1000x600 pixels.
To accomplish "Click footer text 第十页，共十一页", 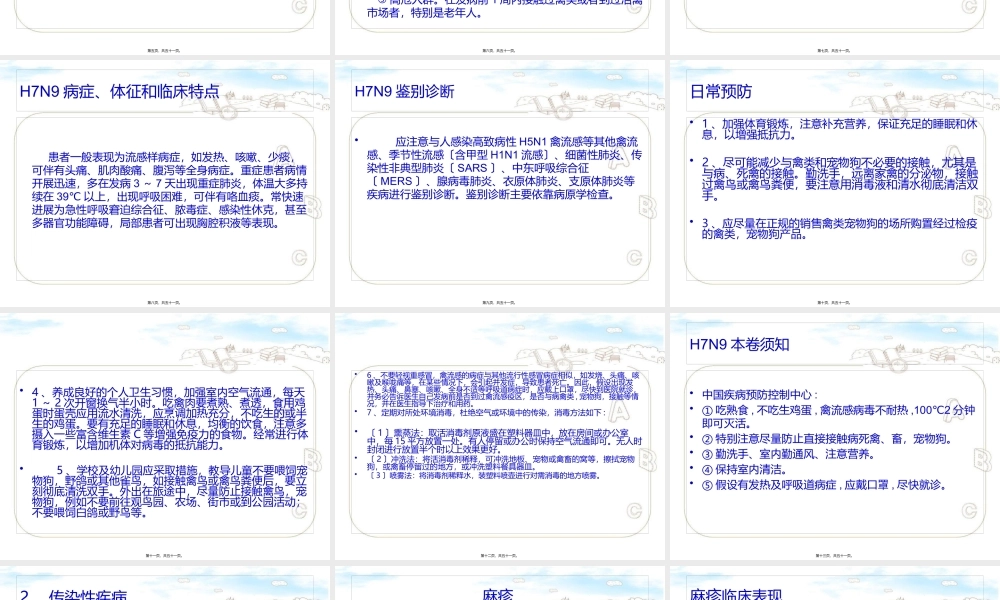I will [x=835, y=302].
